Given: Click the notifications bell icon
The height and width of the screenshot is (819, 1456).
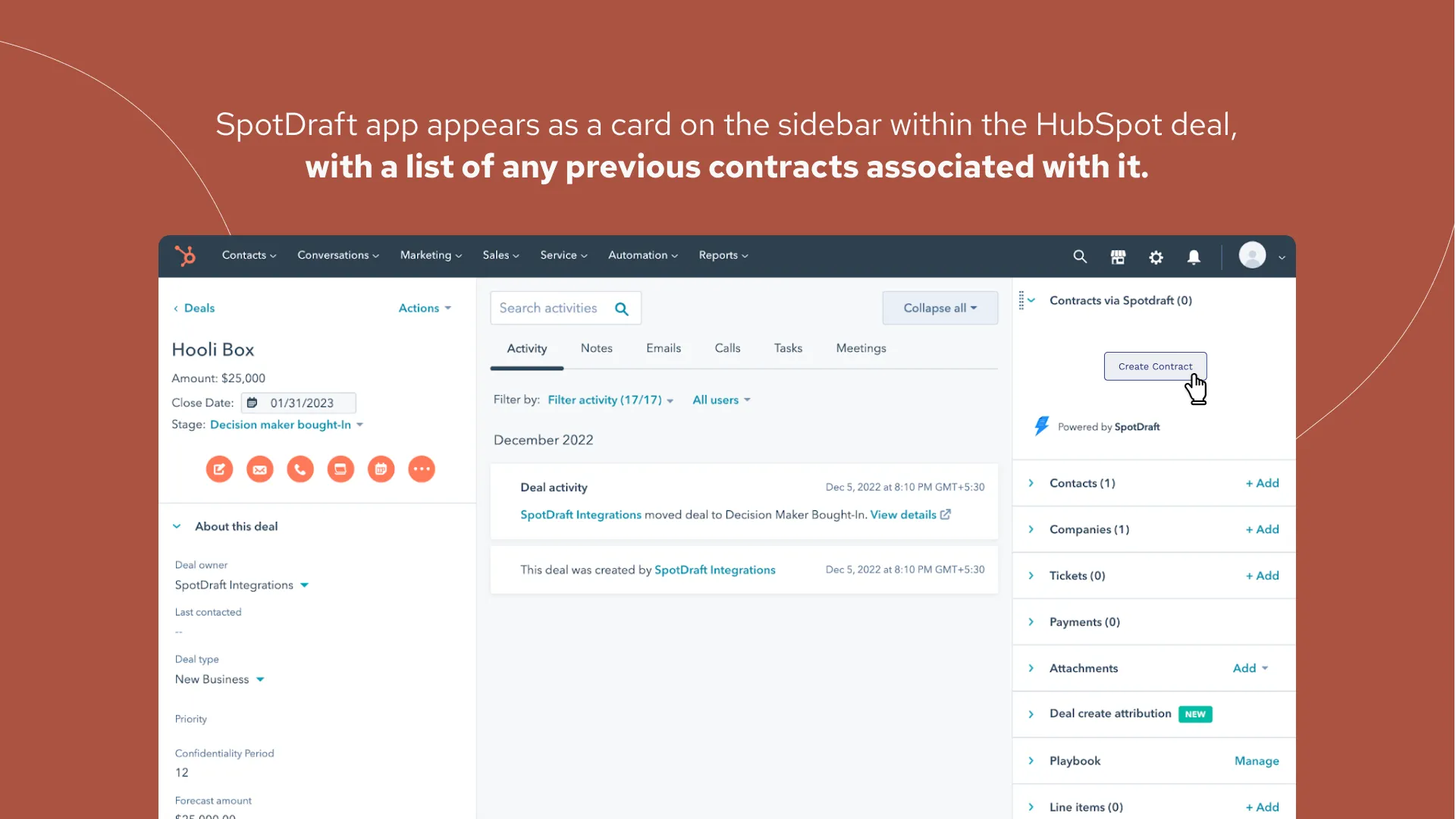Looking at the screenshot, I should pyautogui.click(x=1194, y=256).
